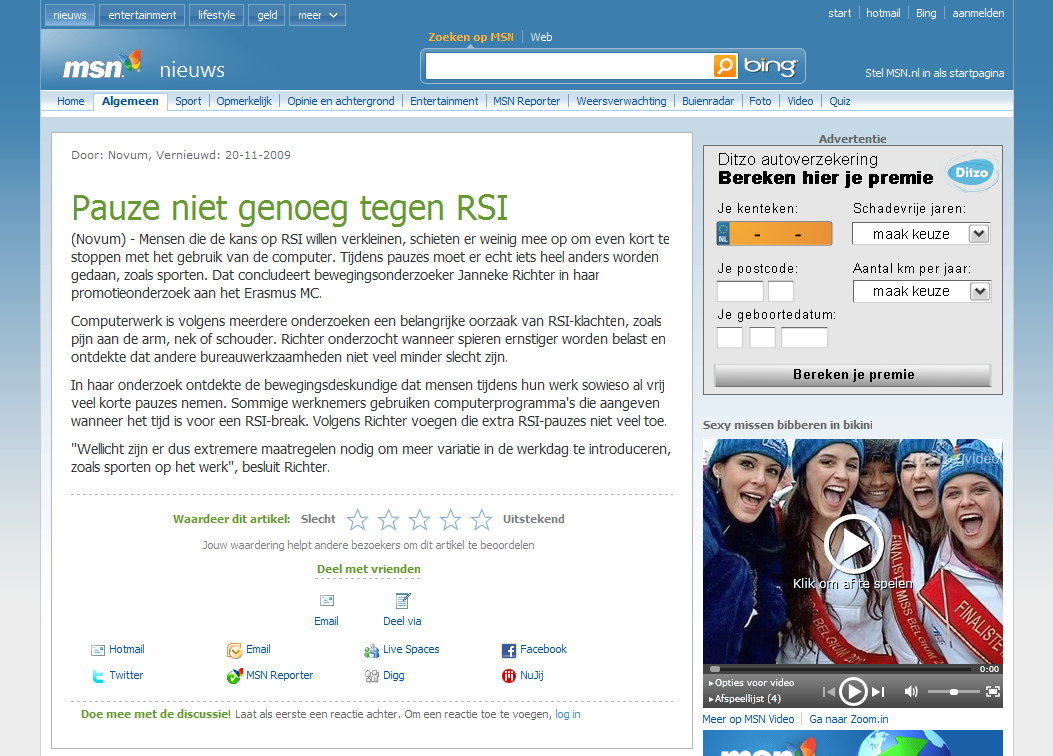Image resolution: width=1053 pixels, height=756 pixels.
Task: Click the orange Bing search magnifier button
Action: (x=725, y=66)
